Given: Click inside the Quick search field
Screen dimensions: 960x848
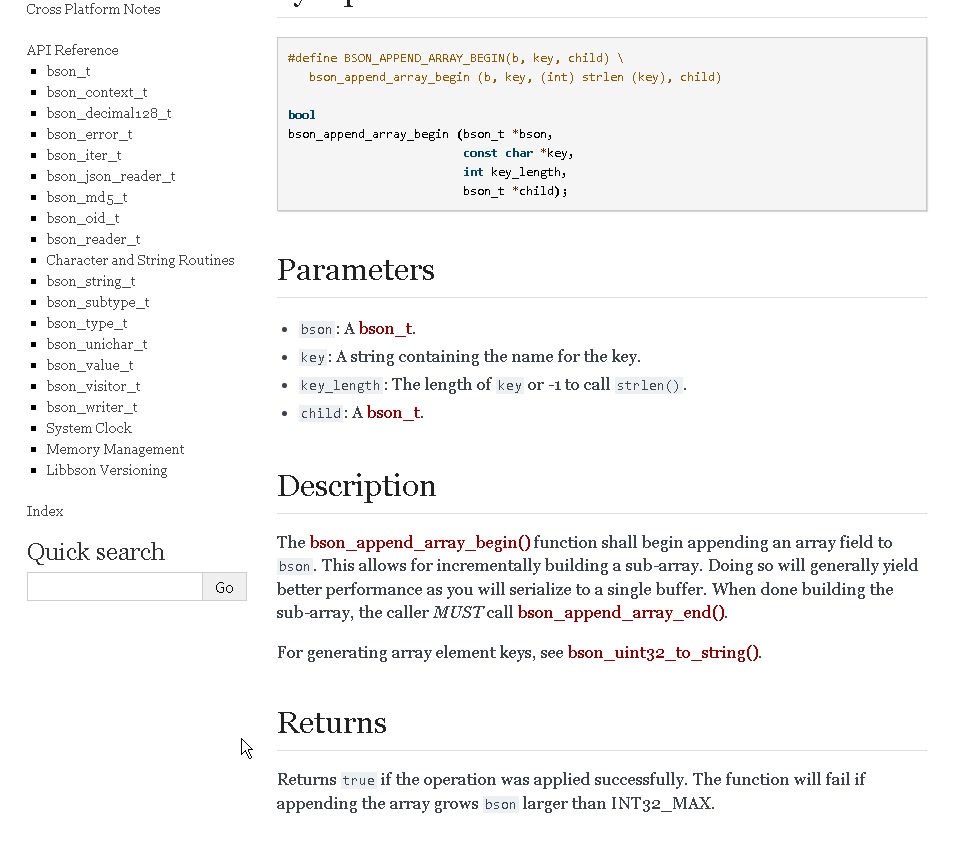Looking at the screenshot, I should [114, 587].
